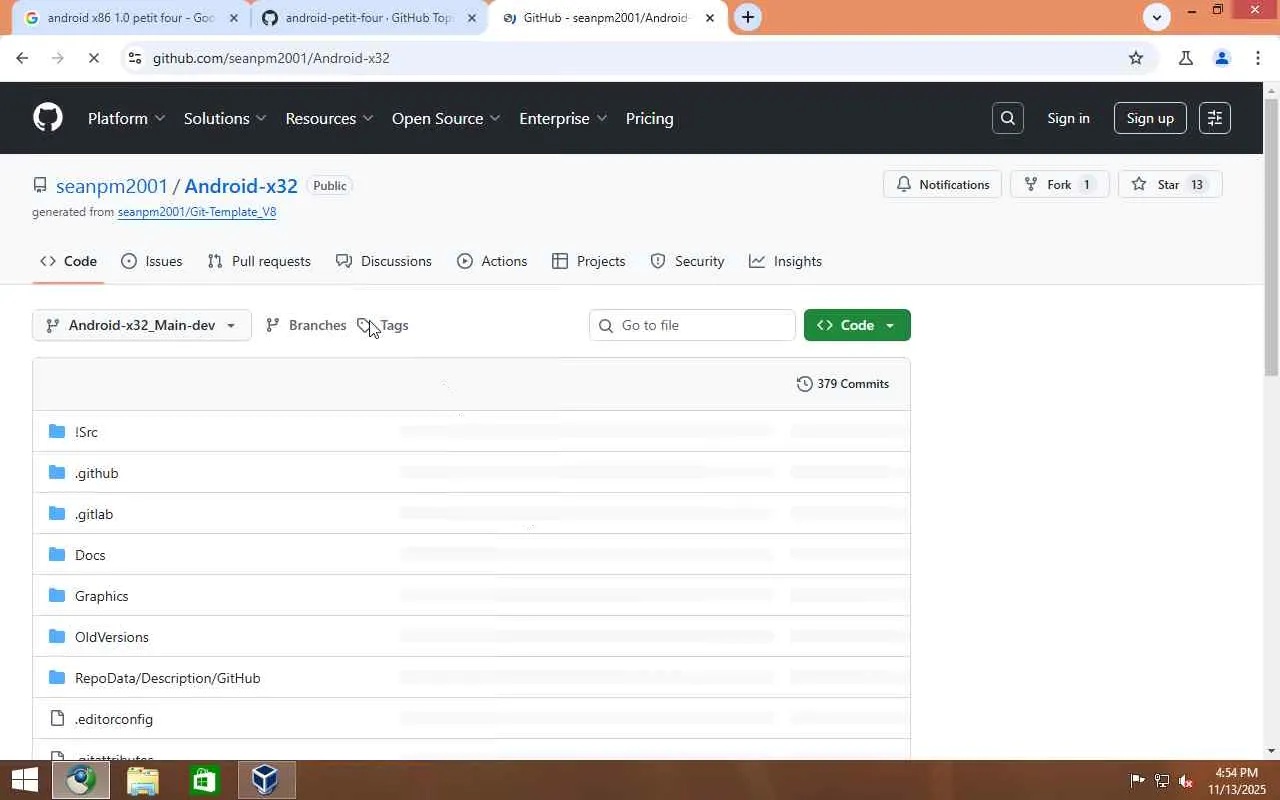Viewport: 1280px width, 800px height.
Task: Click the page vertical scrollbar
Action: click(1272, 238)
